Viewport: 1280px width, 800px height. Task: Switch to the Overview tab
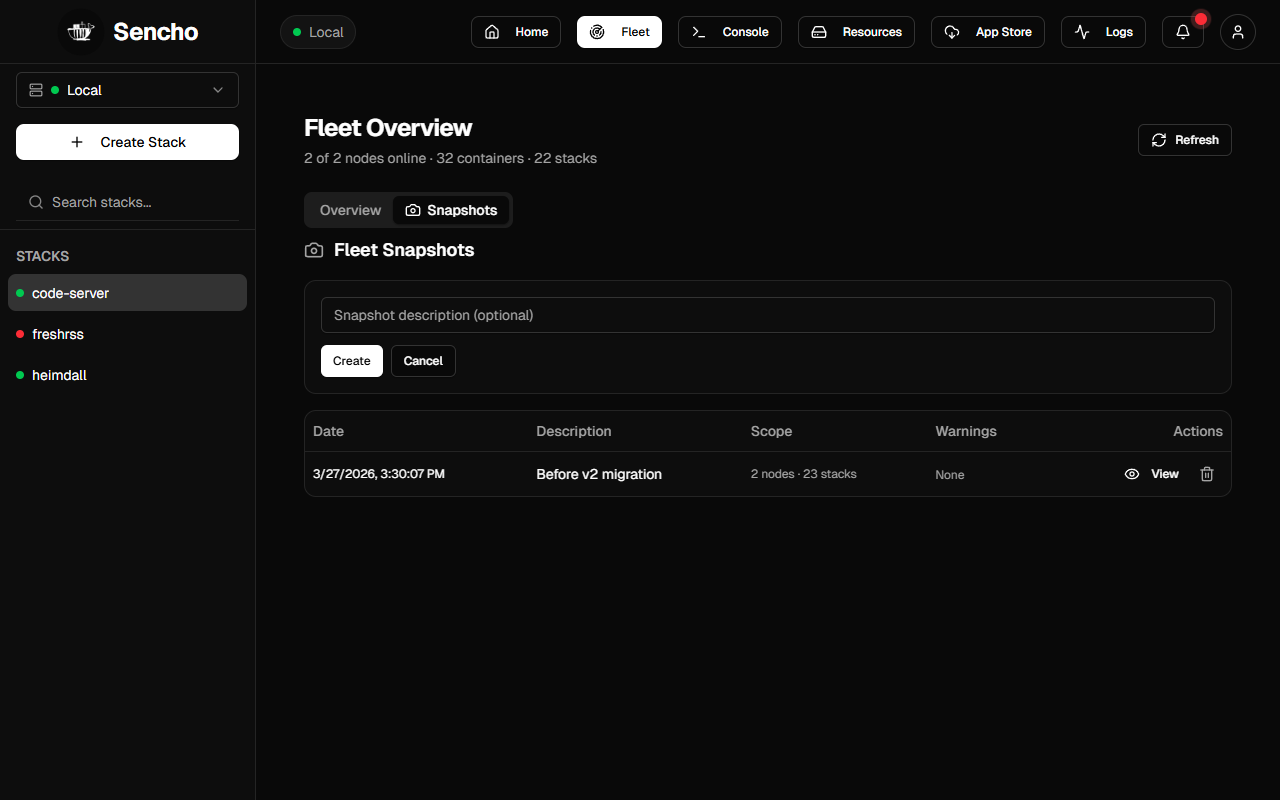tap(350, 210)
